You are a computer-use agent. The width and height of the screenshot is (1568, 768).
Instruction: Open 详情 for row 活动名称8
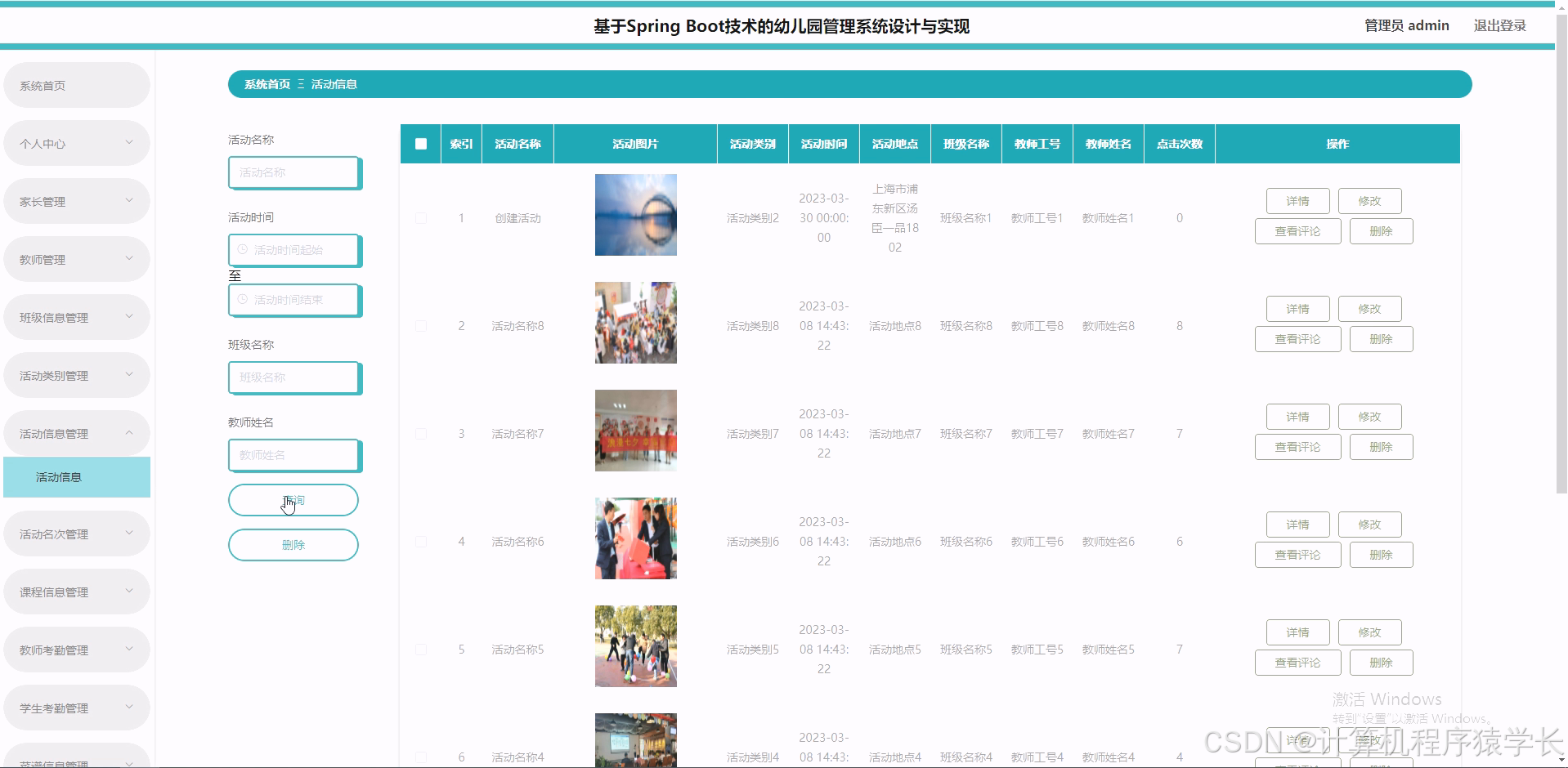[1297, 309]
